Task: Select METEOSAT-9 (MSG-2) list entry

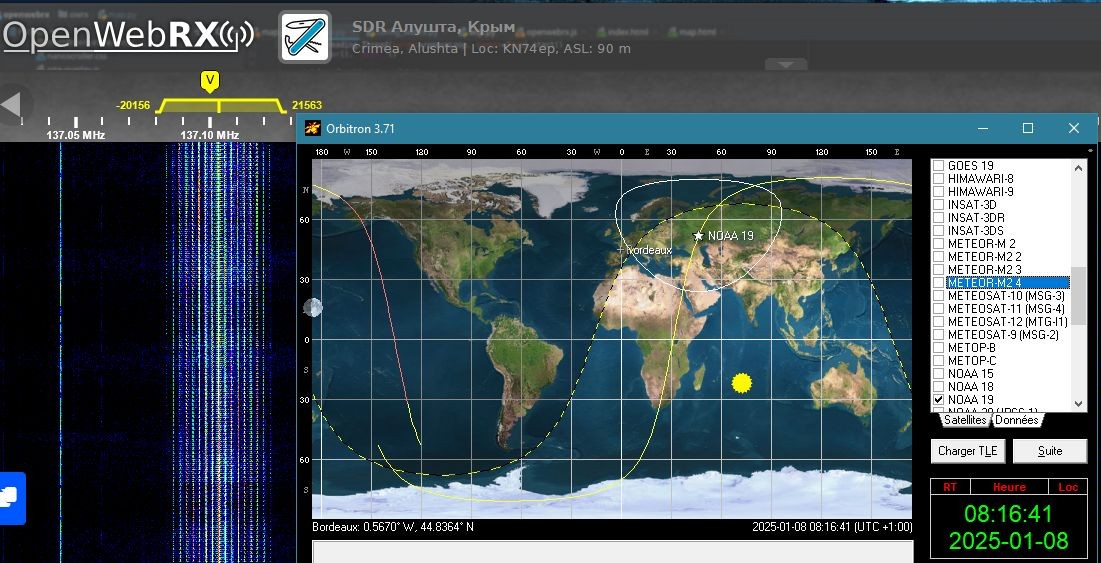Action: tap(1003, 335)
